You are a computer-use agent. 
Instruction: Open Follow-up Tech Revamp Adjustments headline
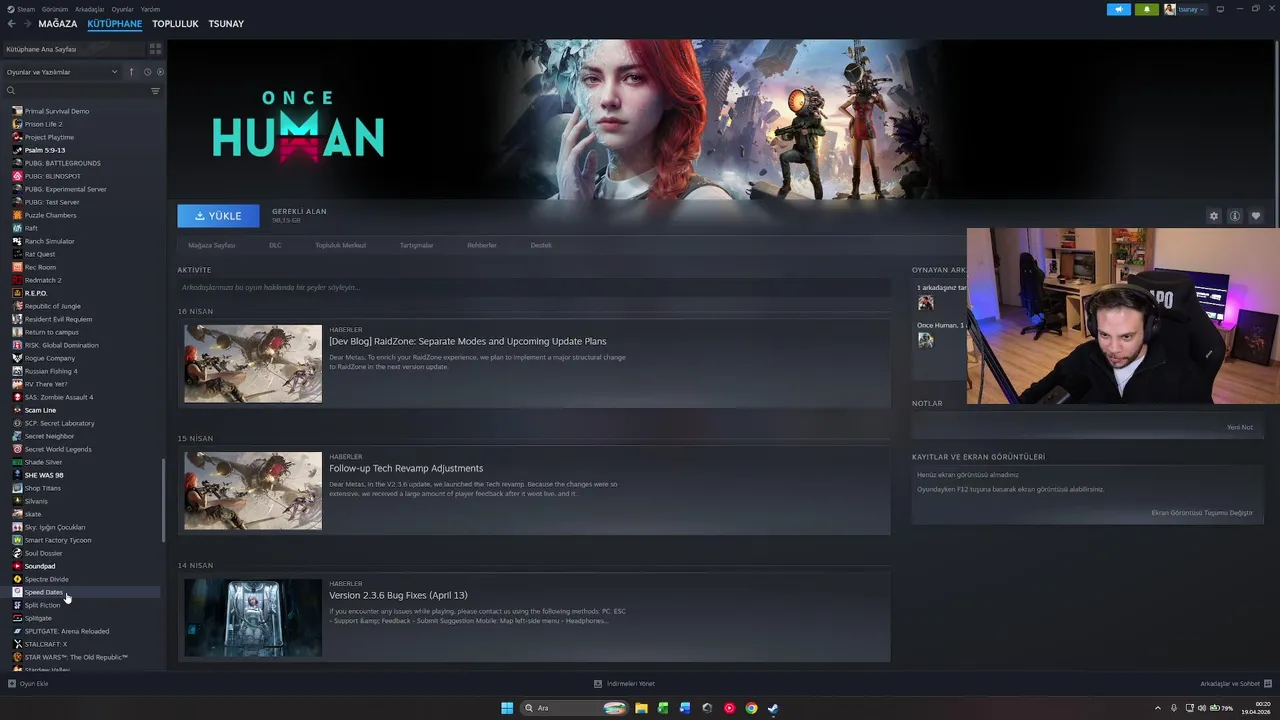[406, 468]
